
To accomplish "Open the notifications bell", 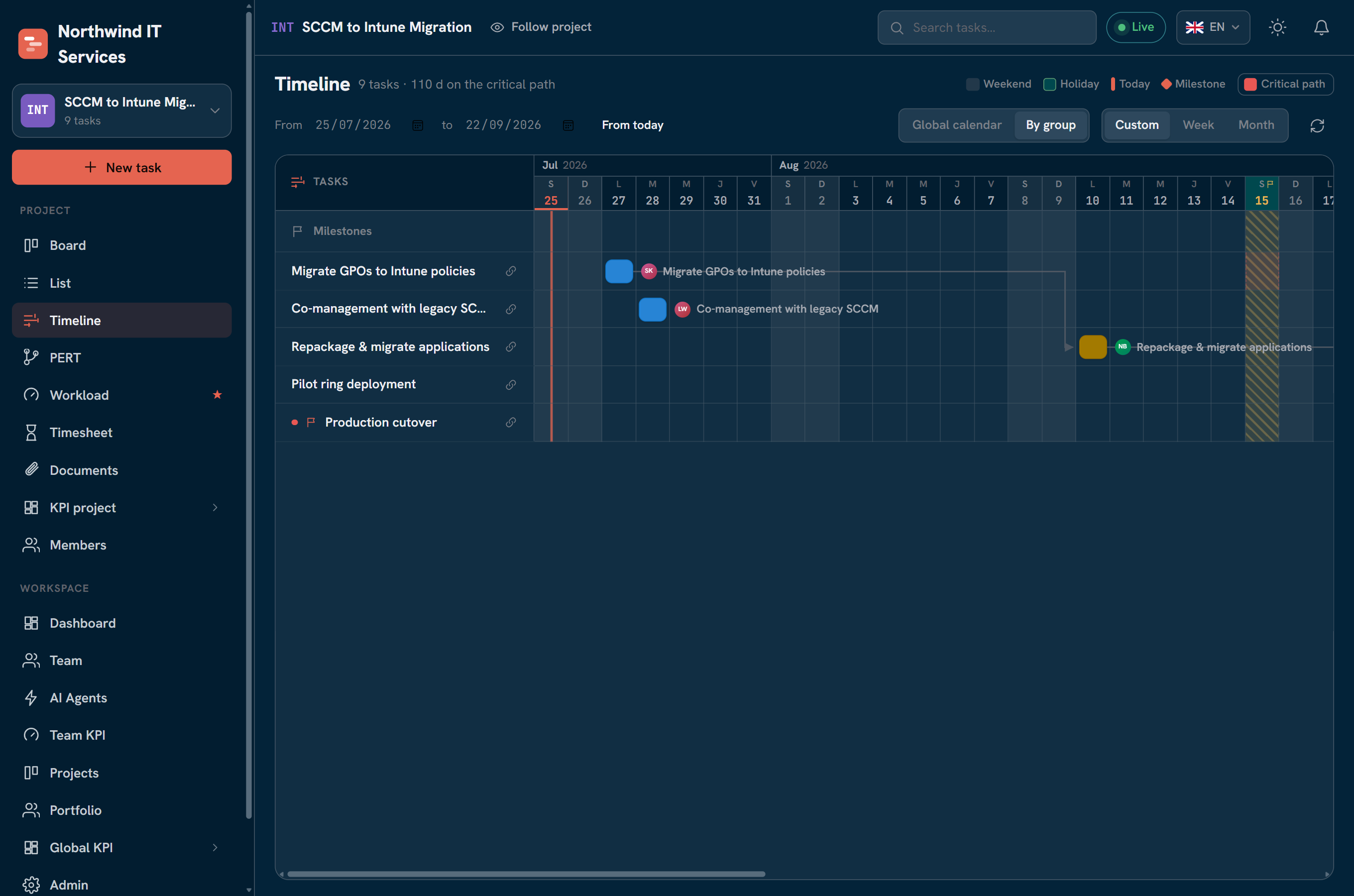I will click(x=1321, y=27).
